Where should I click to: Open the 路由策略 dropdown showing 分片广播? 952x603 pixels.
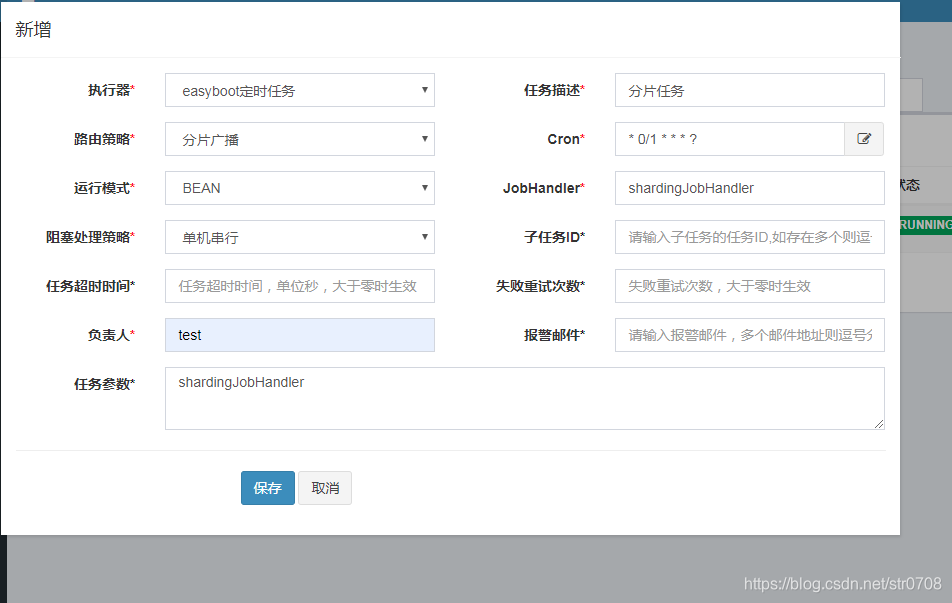300,139
